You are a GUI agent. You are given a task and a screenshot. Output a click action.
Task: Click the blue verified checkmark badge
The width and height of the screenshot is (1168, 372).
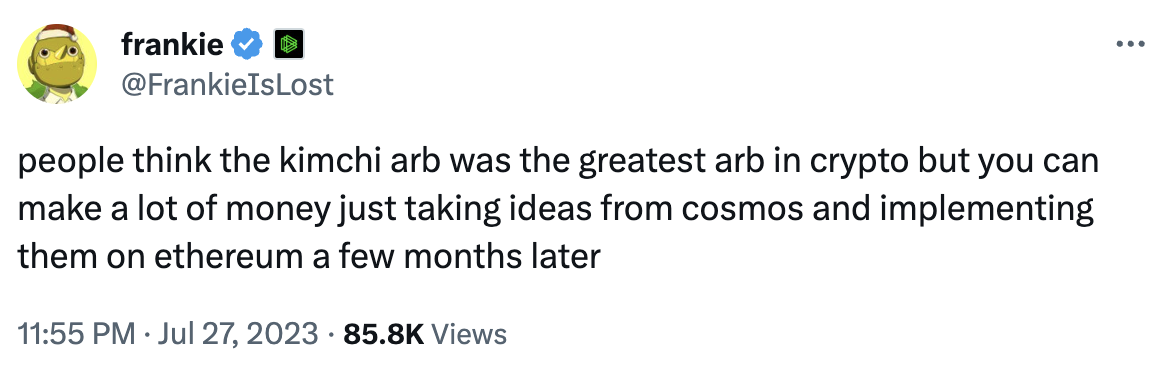[x=249, y=46]
